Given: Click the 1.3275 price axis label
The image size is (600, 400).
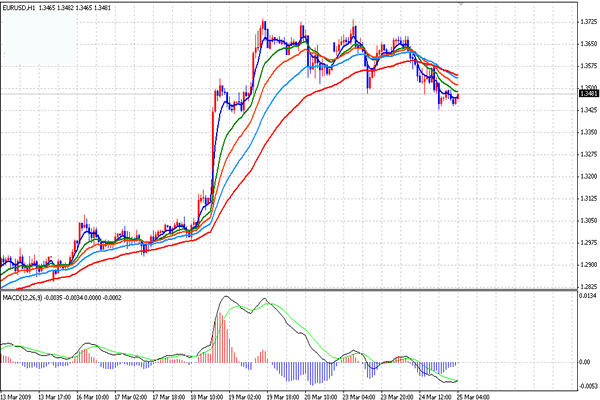Looking at the screenshot, I should 589,154.
